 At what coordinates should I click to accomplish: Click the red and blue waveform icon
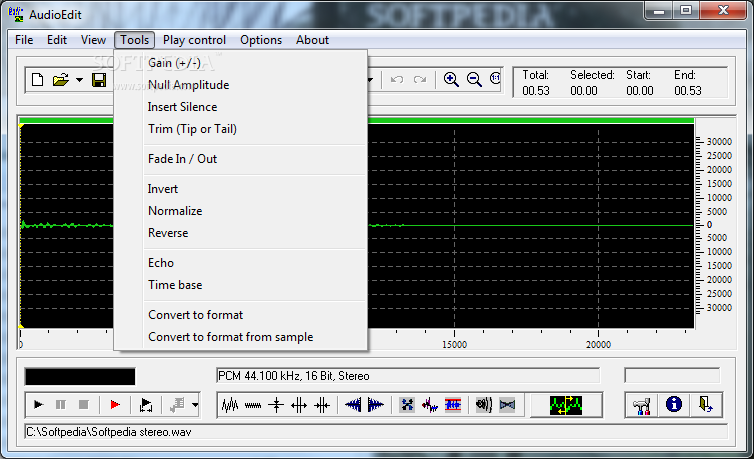click(x=430, y=405)
